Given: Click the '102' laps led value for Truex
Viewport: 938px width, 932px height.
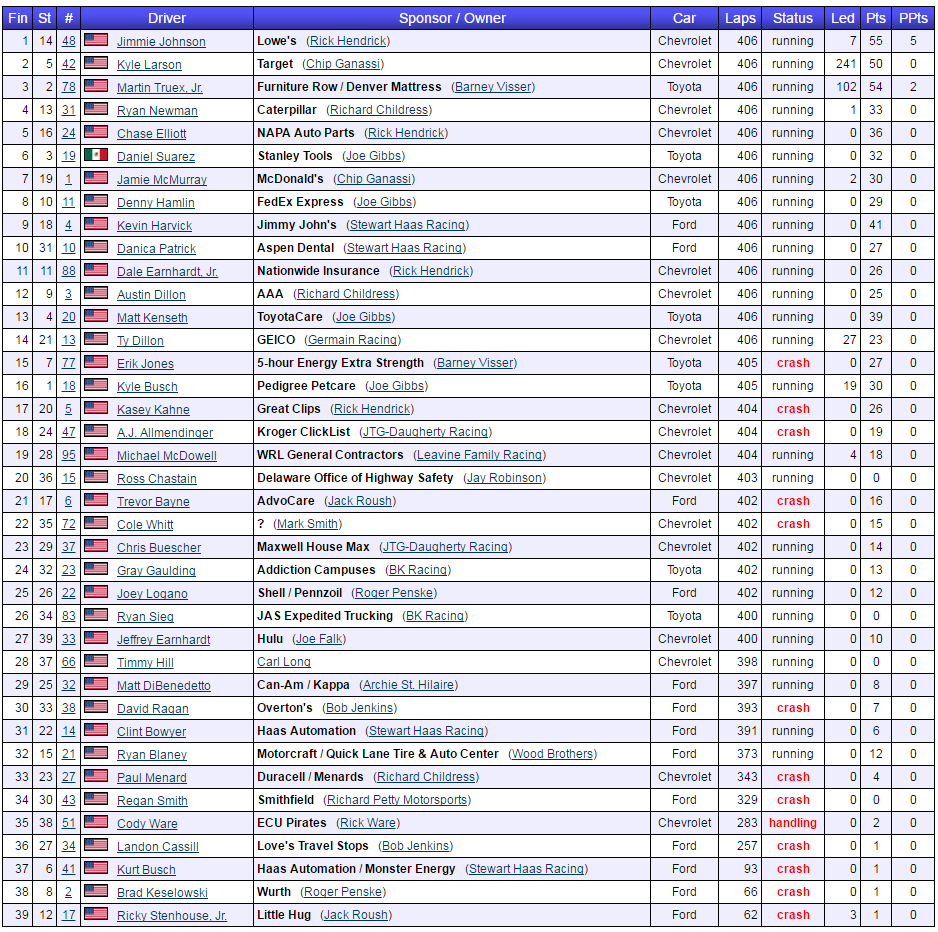Looking at the screenshot, I should (846, 87).
